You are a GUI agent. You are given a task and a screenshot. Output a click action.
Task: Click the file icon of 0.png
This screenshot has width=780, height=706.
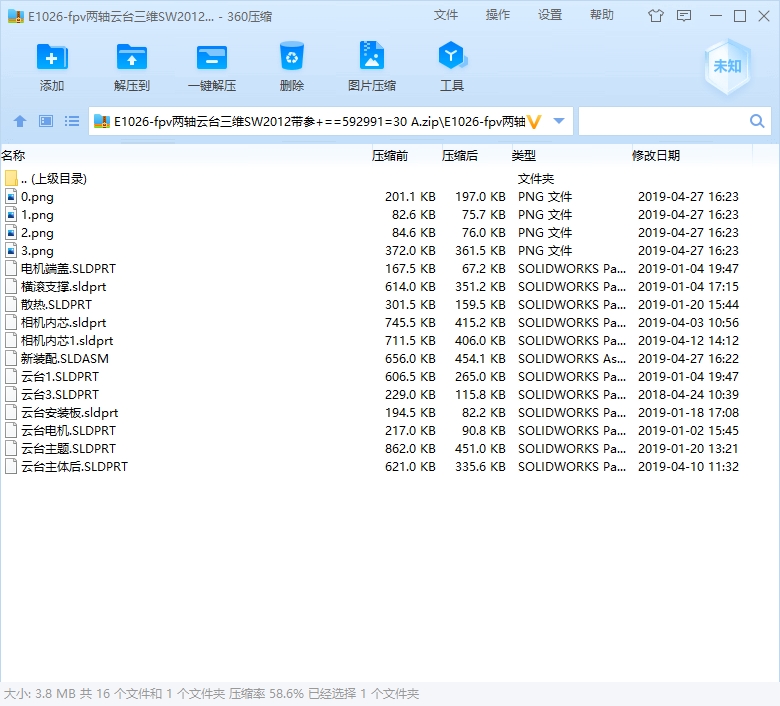pos(11,197)
